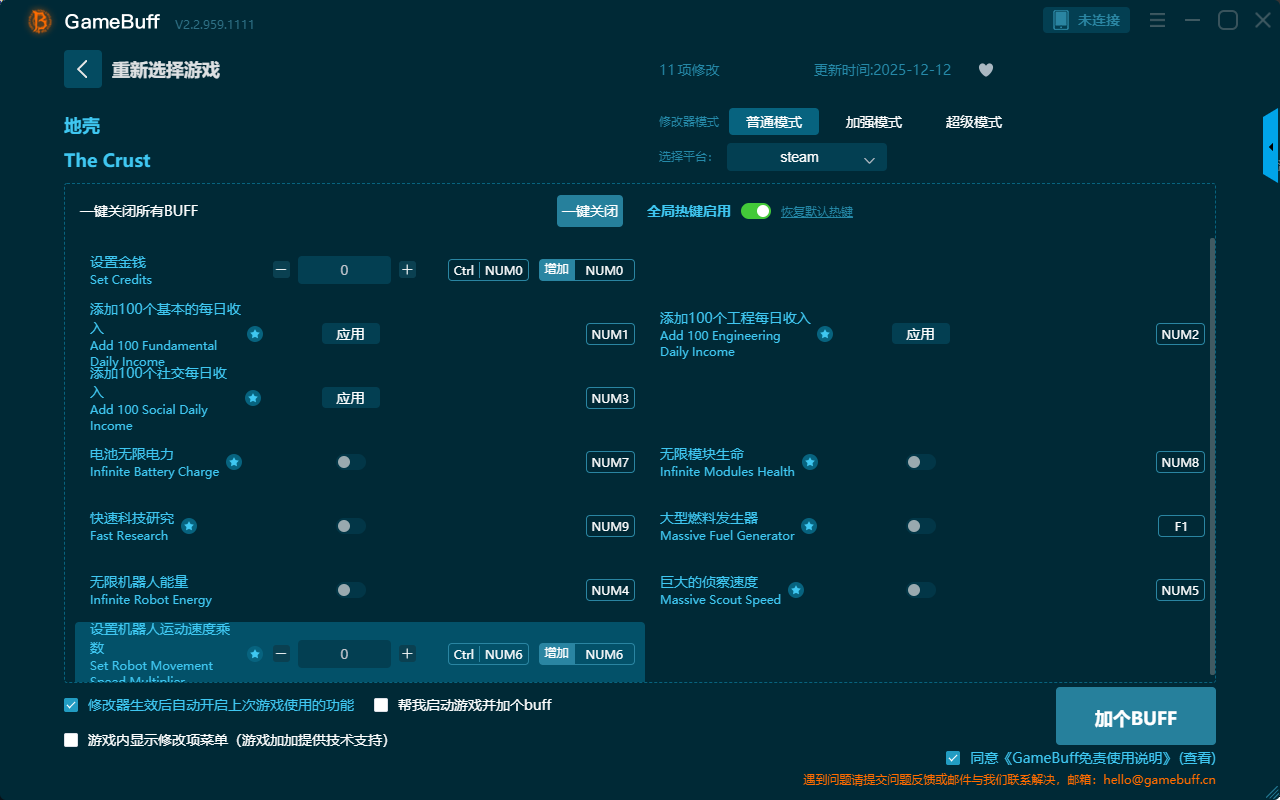Open the hamburger menu in title bar
This screenshot has height=800, width=1280.
coord(1157,20)
